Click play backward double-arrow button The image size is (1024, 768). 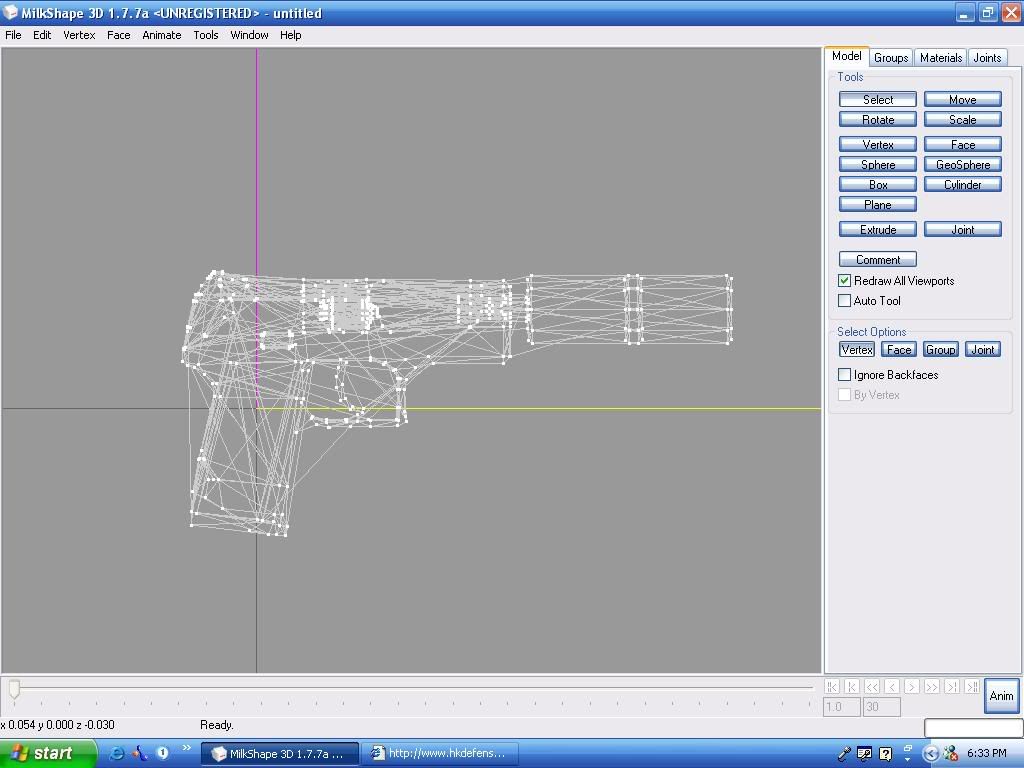(x=872, y=686)
